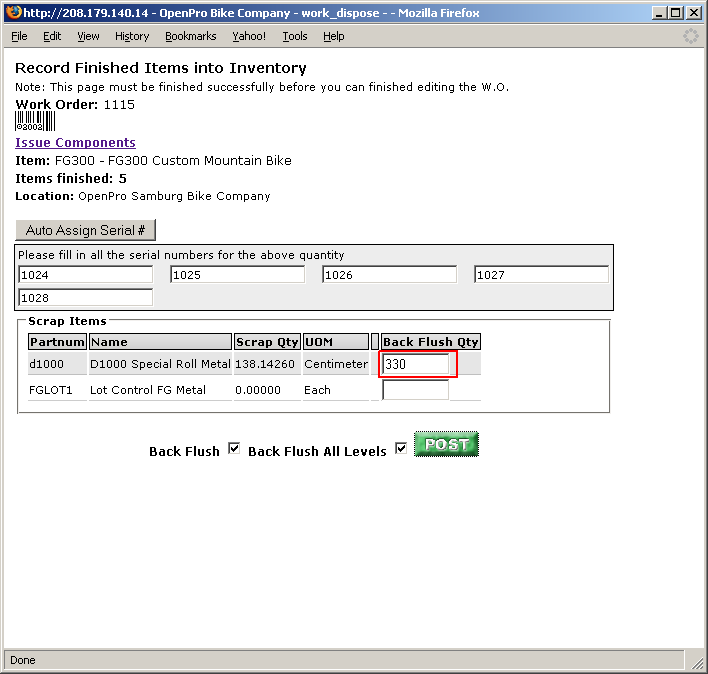Click the serial number field showing 1028
The width and height of the screenshot is (708, 674).
coord(85,298)
